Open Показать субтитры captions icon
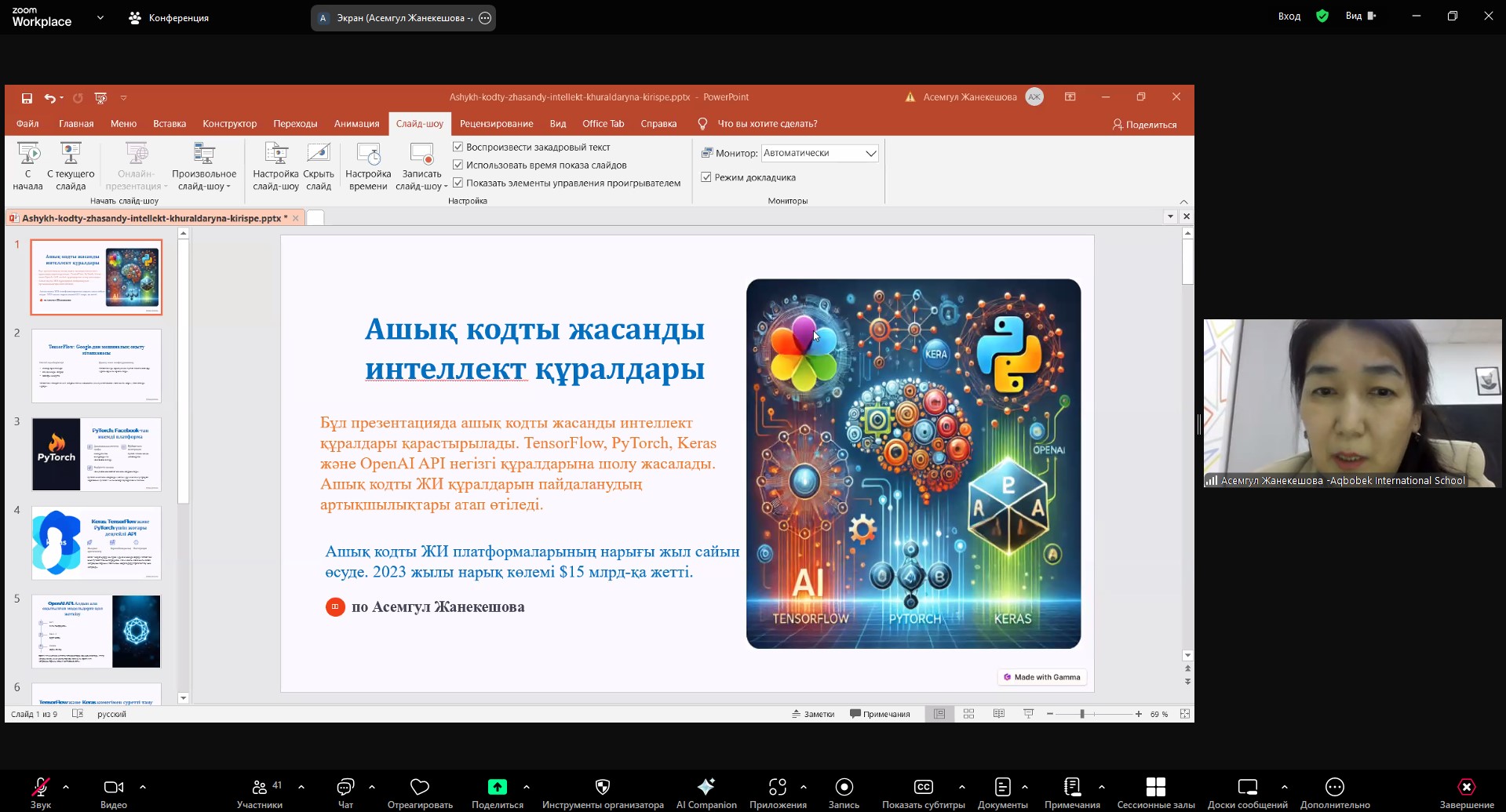The width and height of the screenshot is (1506, 812). tap(923, 787)
